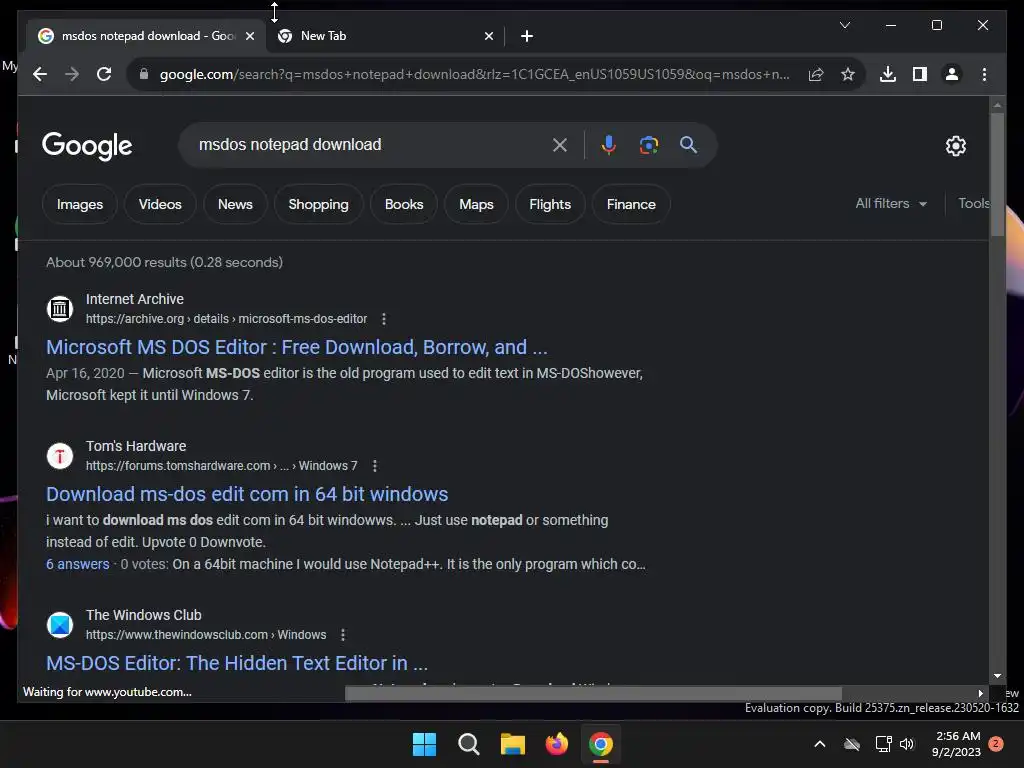The width and height of the screenshot is (1024, 768).
Task: Start voice search with microphone
Action: (x=609, y=145)
